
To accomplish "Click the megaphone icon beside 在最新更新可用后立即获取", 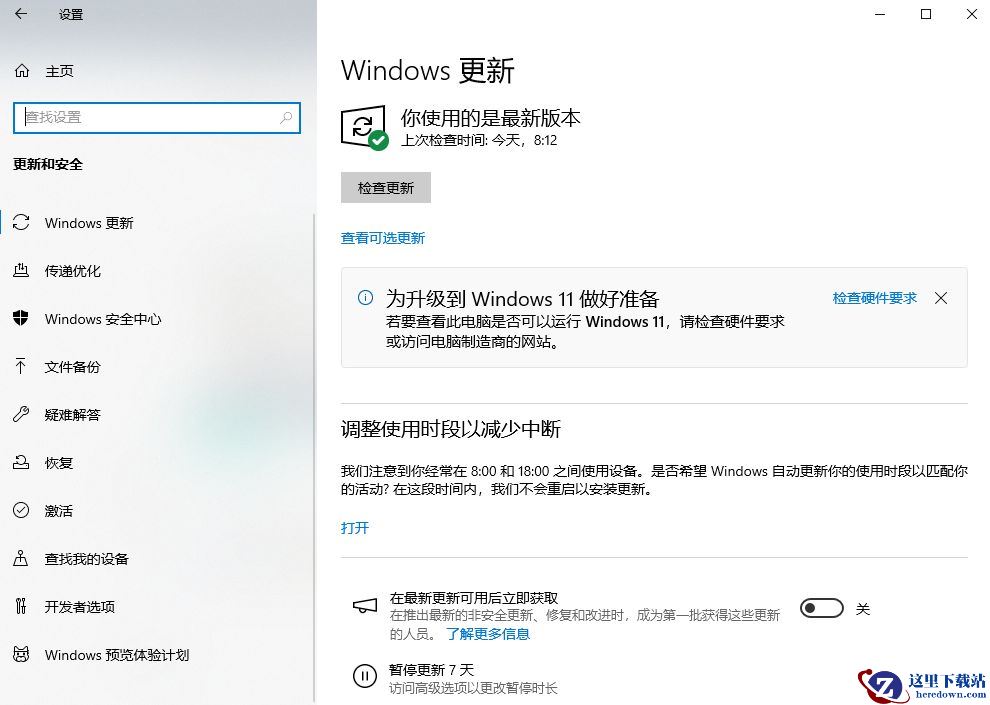I will tap(365, 606).
